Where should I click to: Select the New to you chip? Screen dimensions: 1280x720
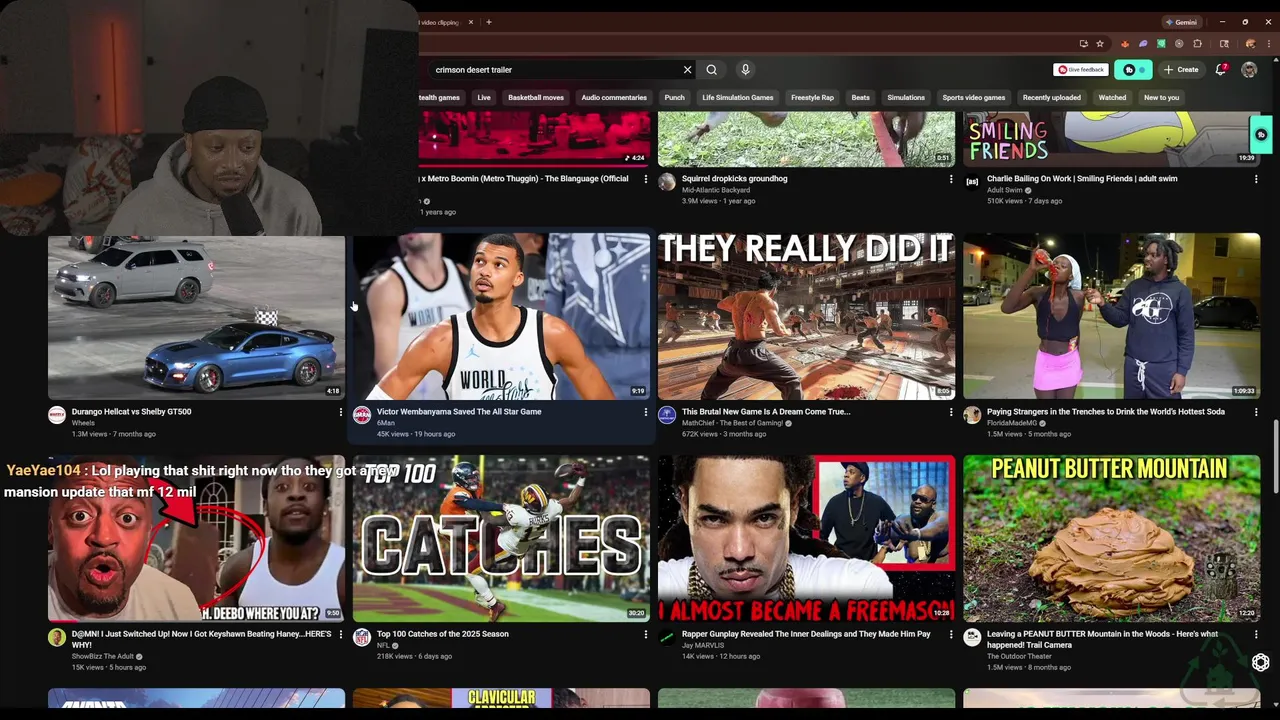[1161, 98]
